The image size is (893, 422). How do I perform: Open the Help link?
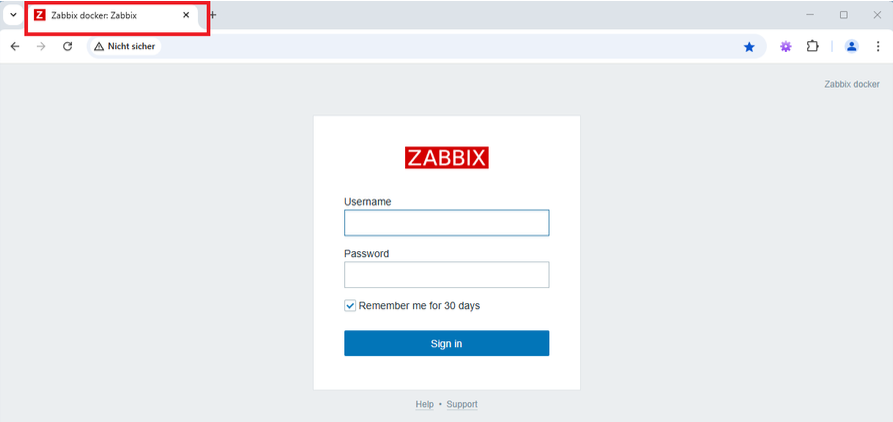point(424,404)
